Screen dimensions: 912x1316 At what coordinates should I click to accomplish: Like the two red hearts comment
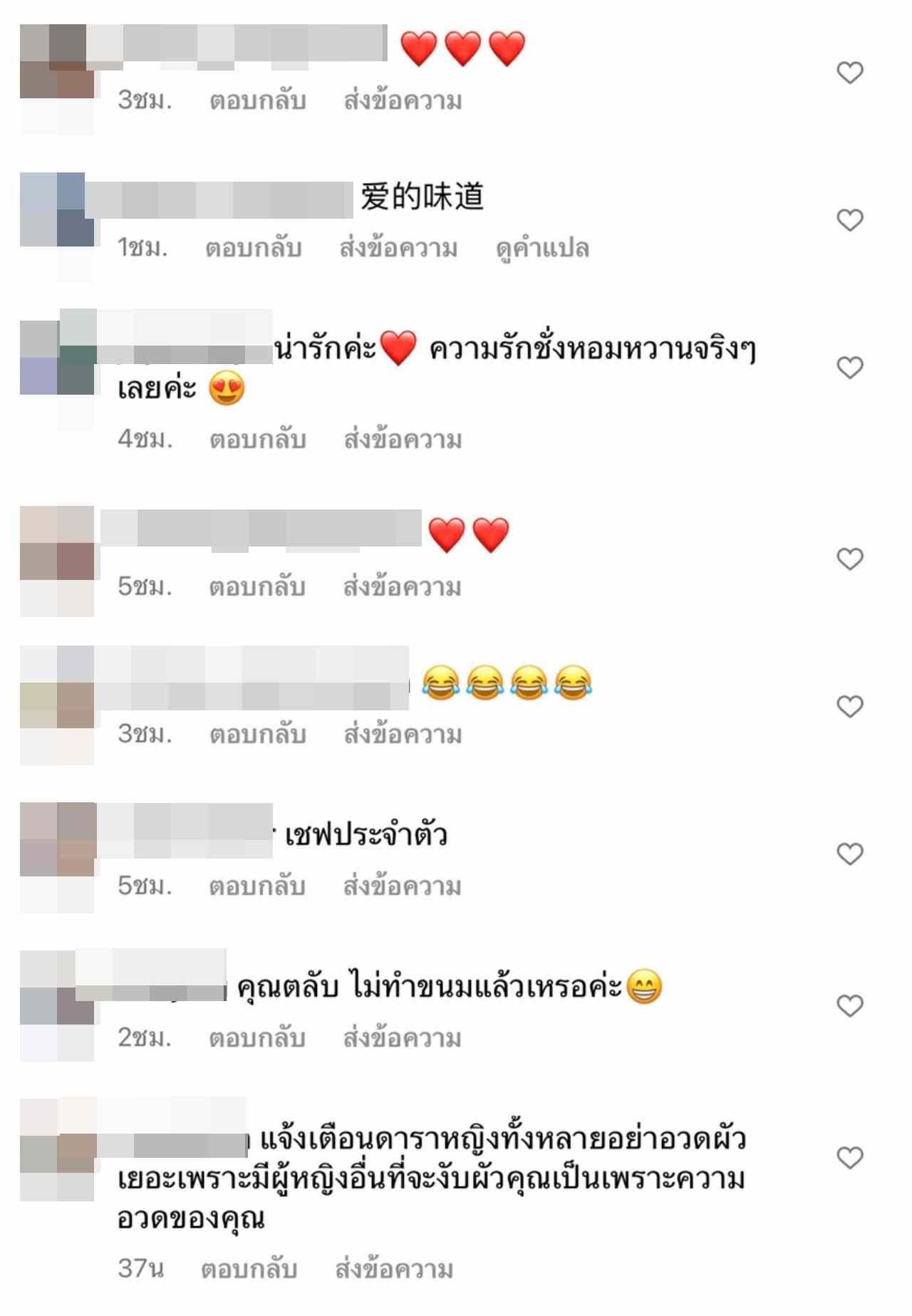849,559
